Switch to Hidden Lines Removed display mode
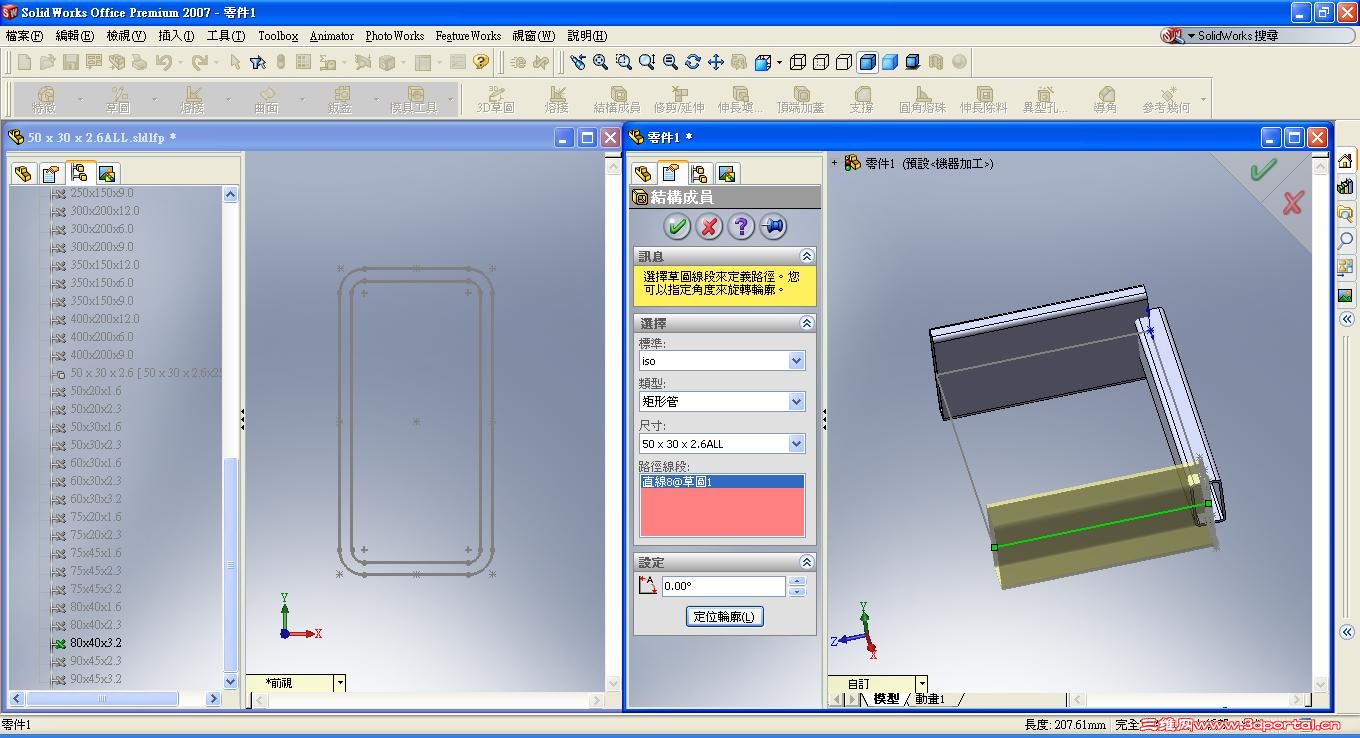Image resolution: width=1360 pixels, height=738 pixels. point(844,62)
